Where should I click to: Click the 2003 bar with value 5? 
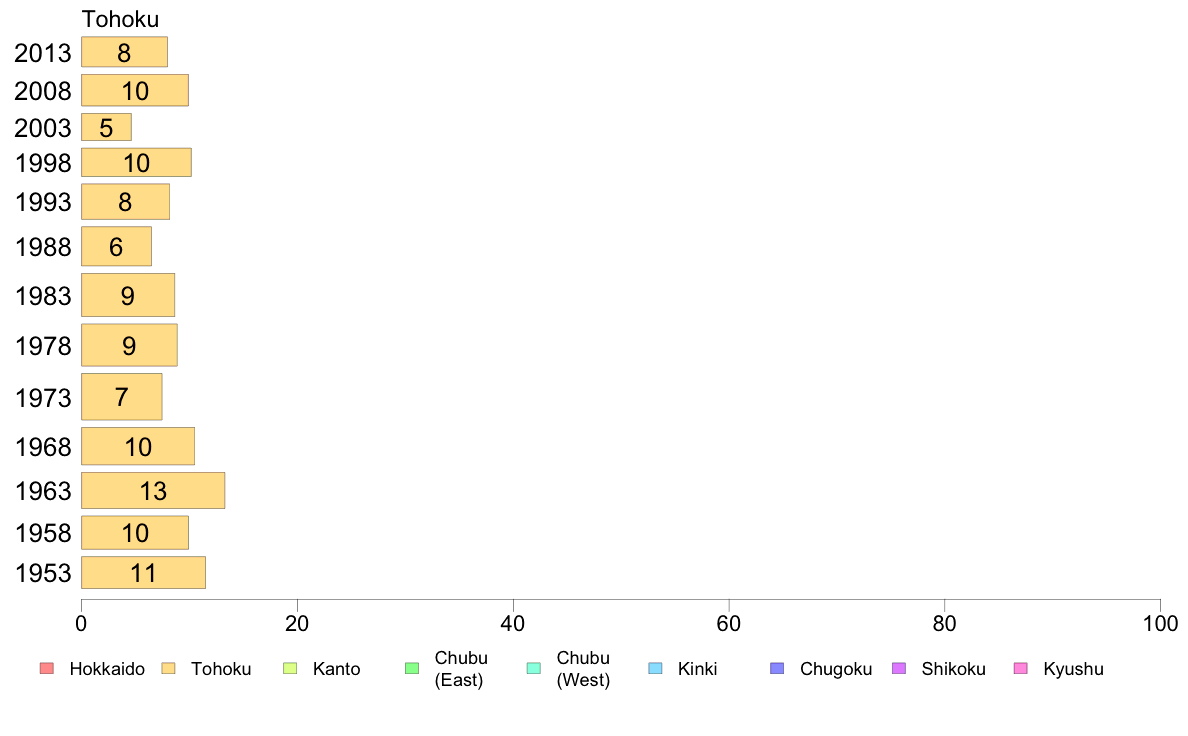pos(106,127)
